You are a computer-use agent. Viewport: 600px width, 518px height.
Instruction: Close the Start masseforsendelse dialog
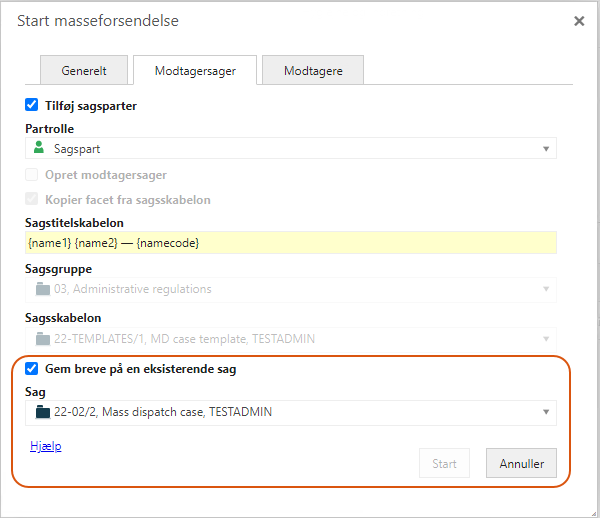pos(579,21)
